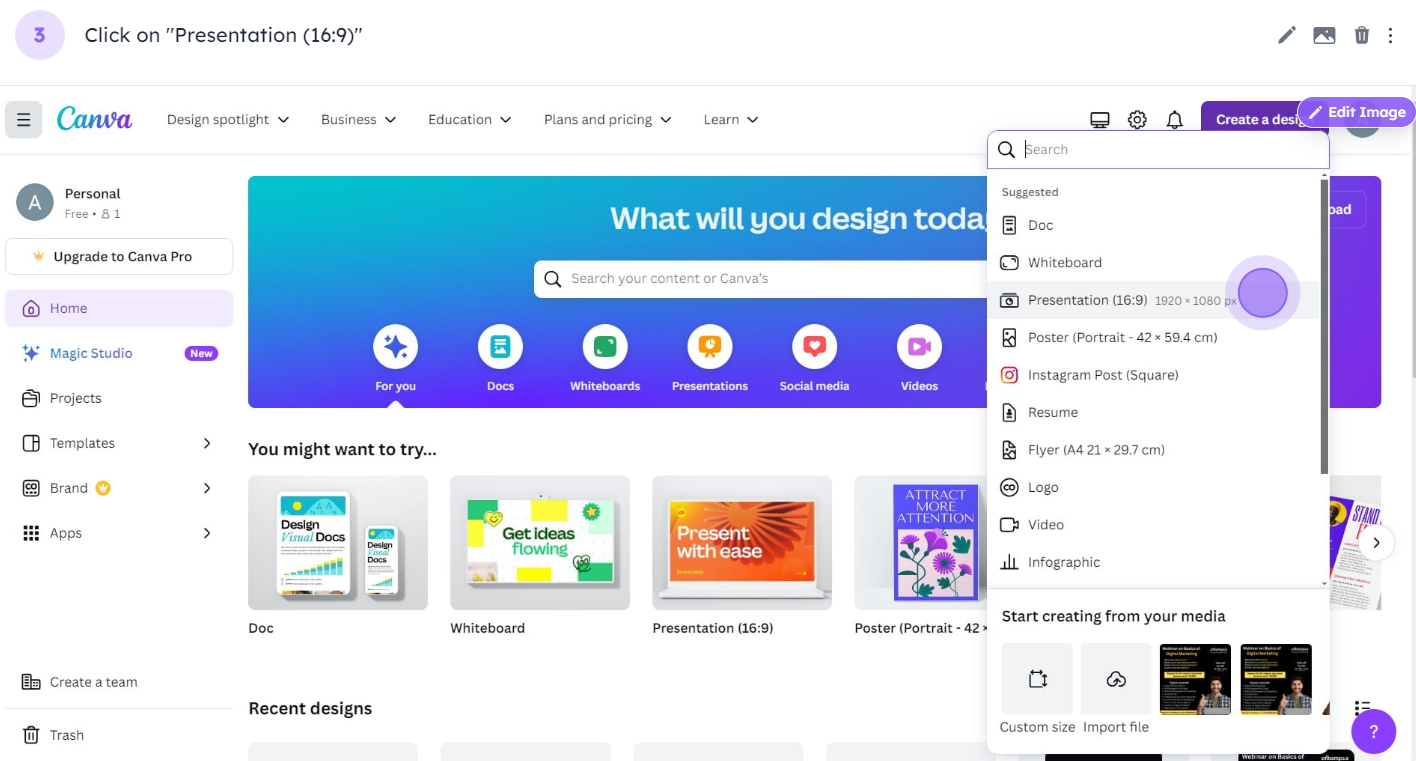Choose Presentation (16:9) from suggested list
1416x761 pixels.
click(x=1153, y=300)
